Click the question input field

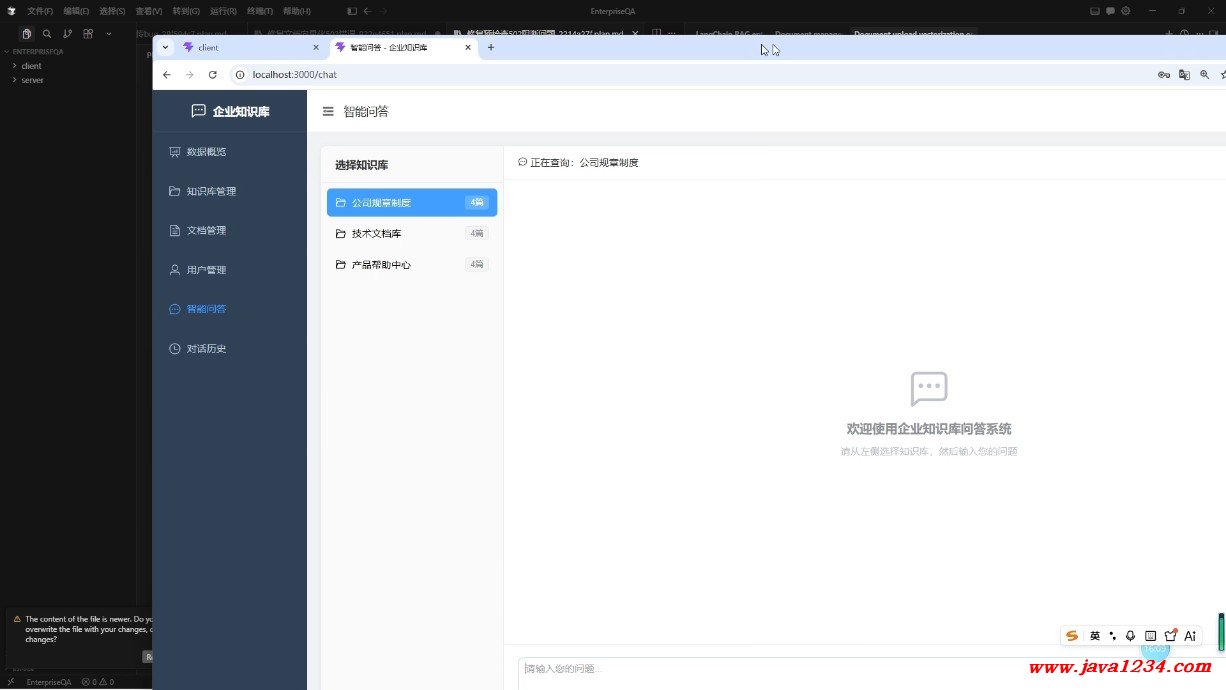click(x=860, y=669)
